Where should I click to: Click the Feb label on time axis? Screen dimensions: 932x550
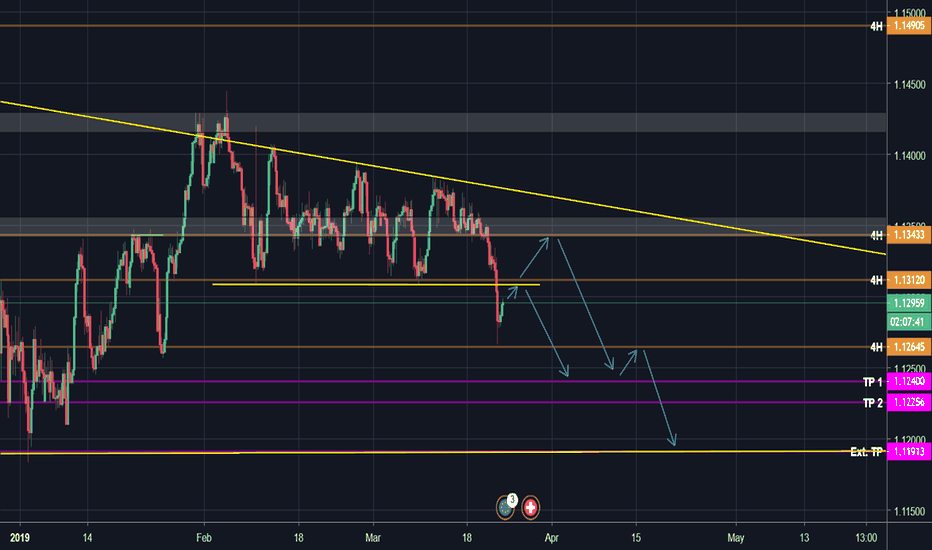tap(204, 538)
